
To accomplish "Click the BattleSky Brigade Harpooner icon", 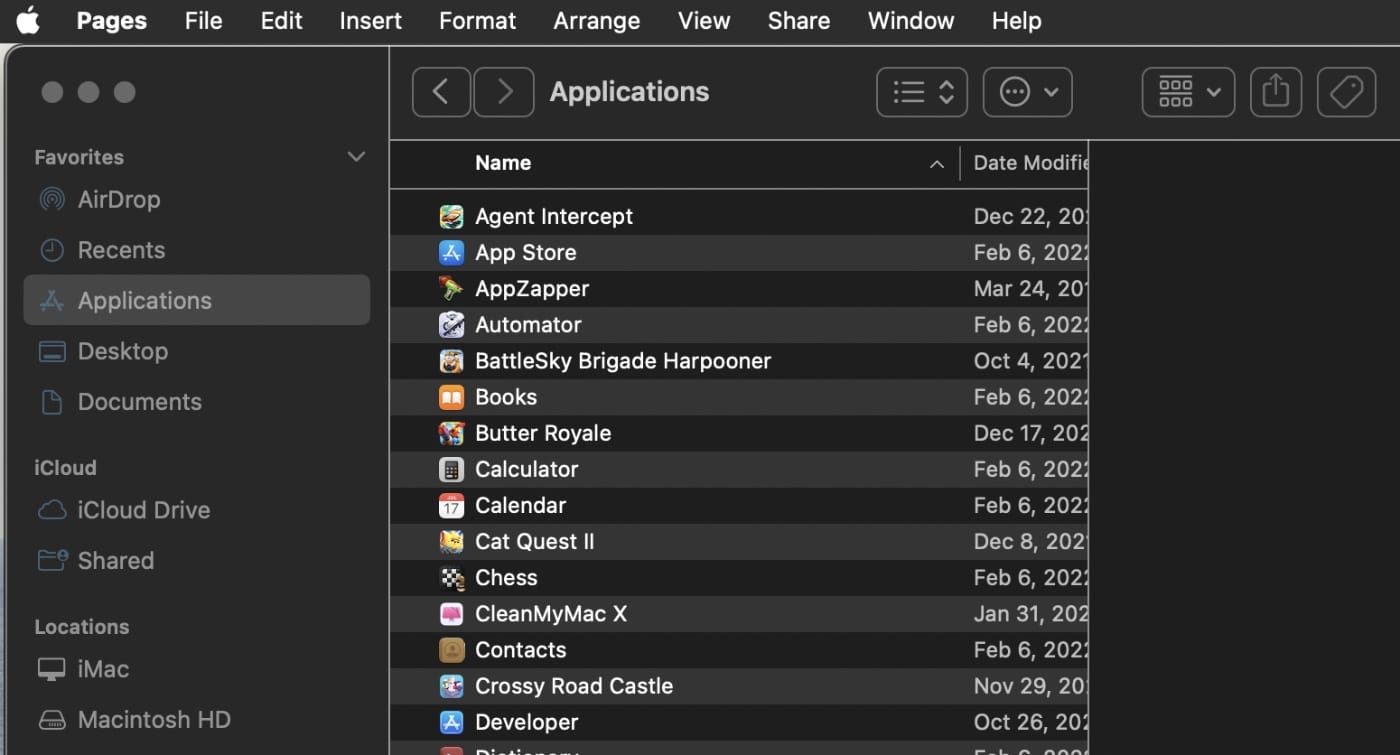I will click(x=451, y=360).
